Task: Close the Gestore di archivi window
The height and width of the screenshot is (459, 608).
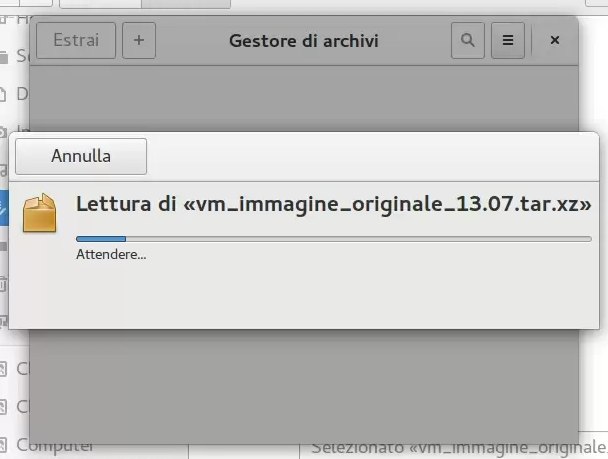Action: point(555,41)
